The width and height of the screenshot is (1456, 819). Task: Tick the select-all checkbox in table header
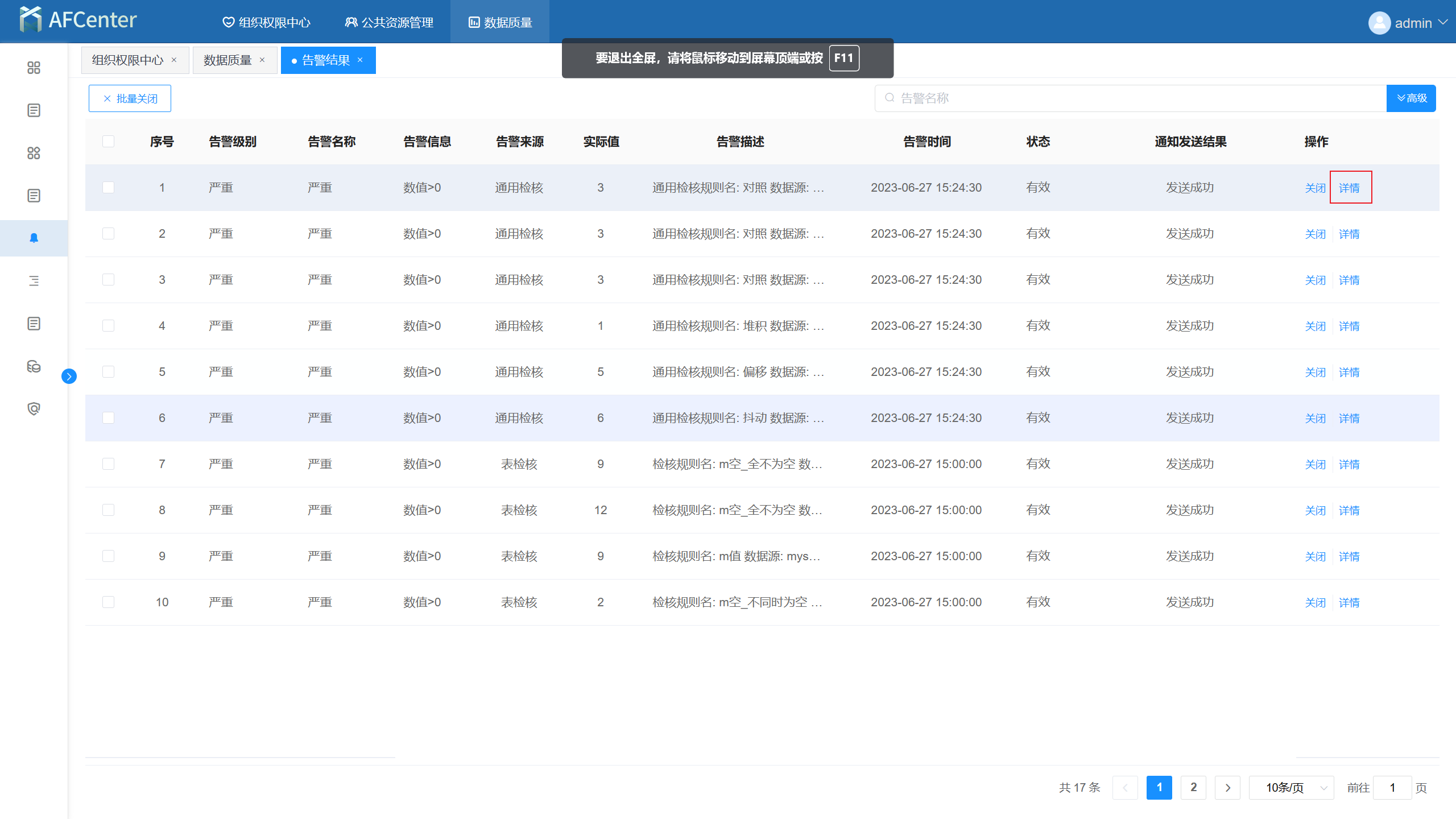point(108,142)
